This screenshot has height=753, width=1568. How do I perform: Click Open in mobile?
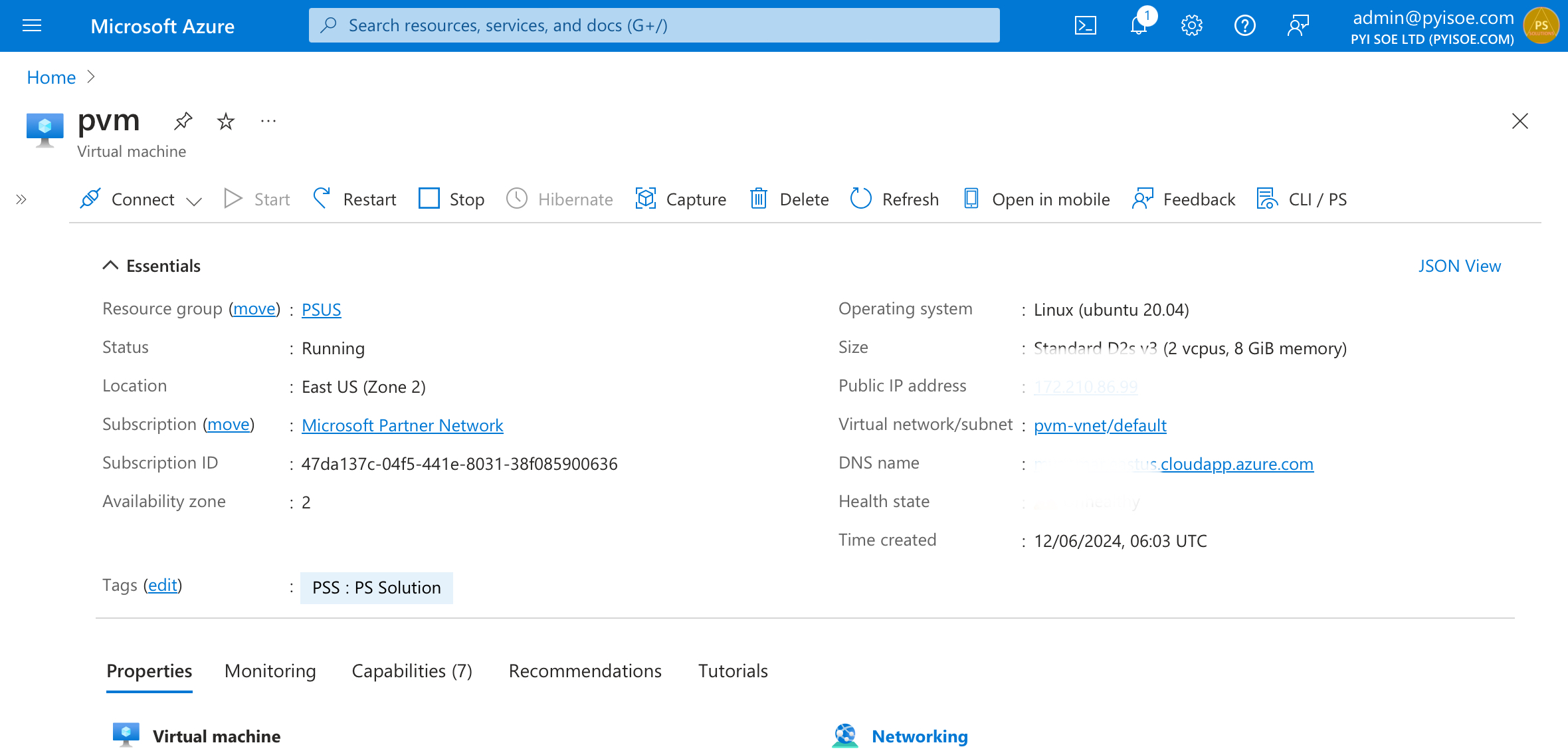click(1036, 199)
